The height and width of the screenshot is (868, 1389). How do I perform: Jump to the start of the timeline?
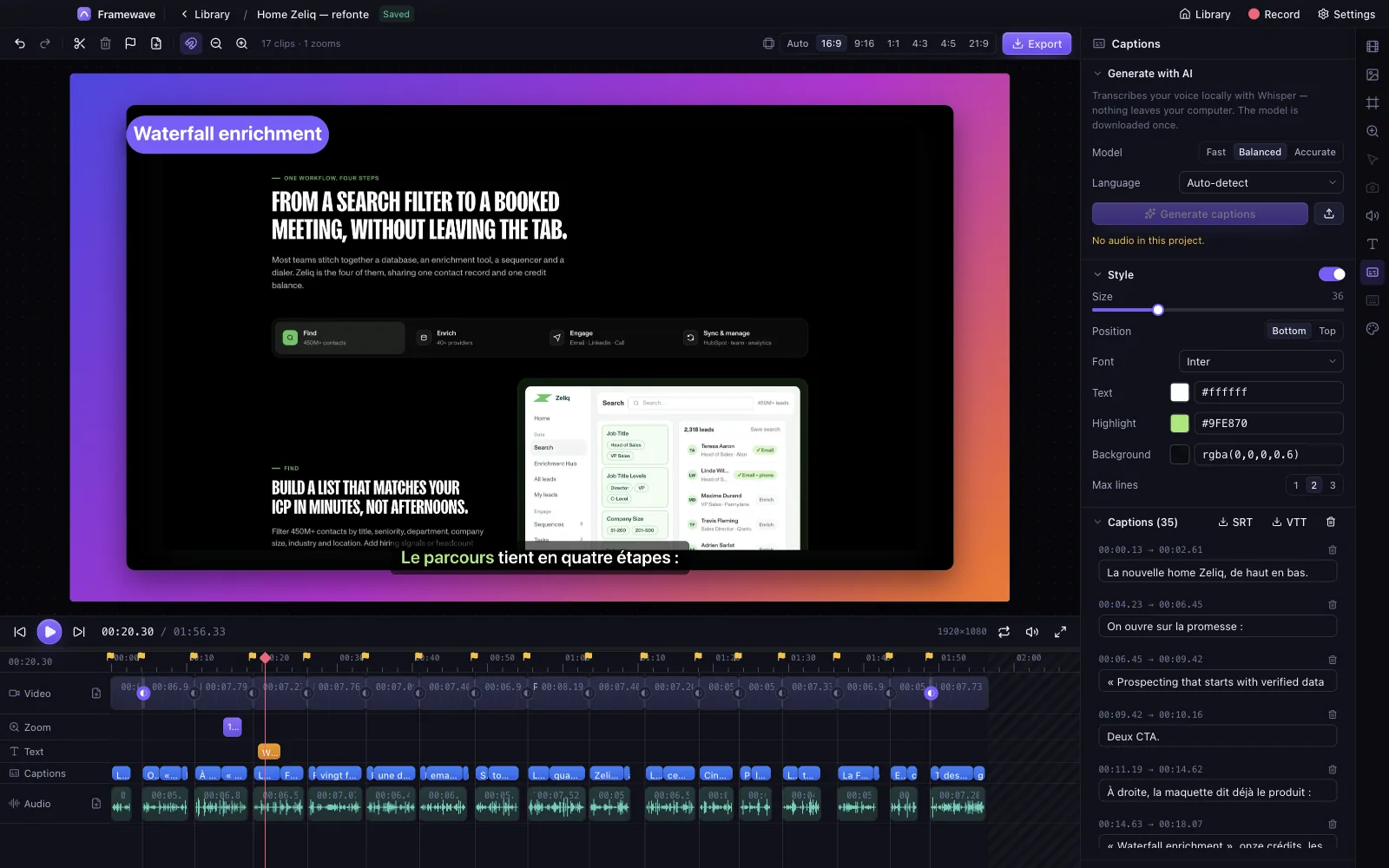[20, 632]
